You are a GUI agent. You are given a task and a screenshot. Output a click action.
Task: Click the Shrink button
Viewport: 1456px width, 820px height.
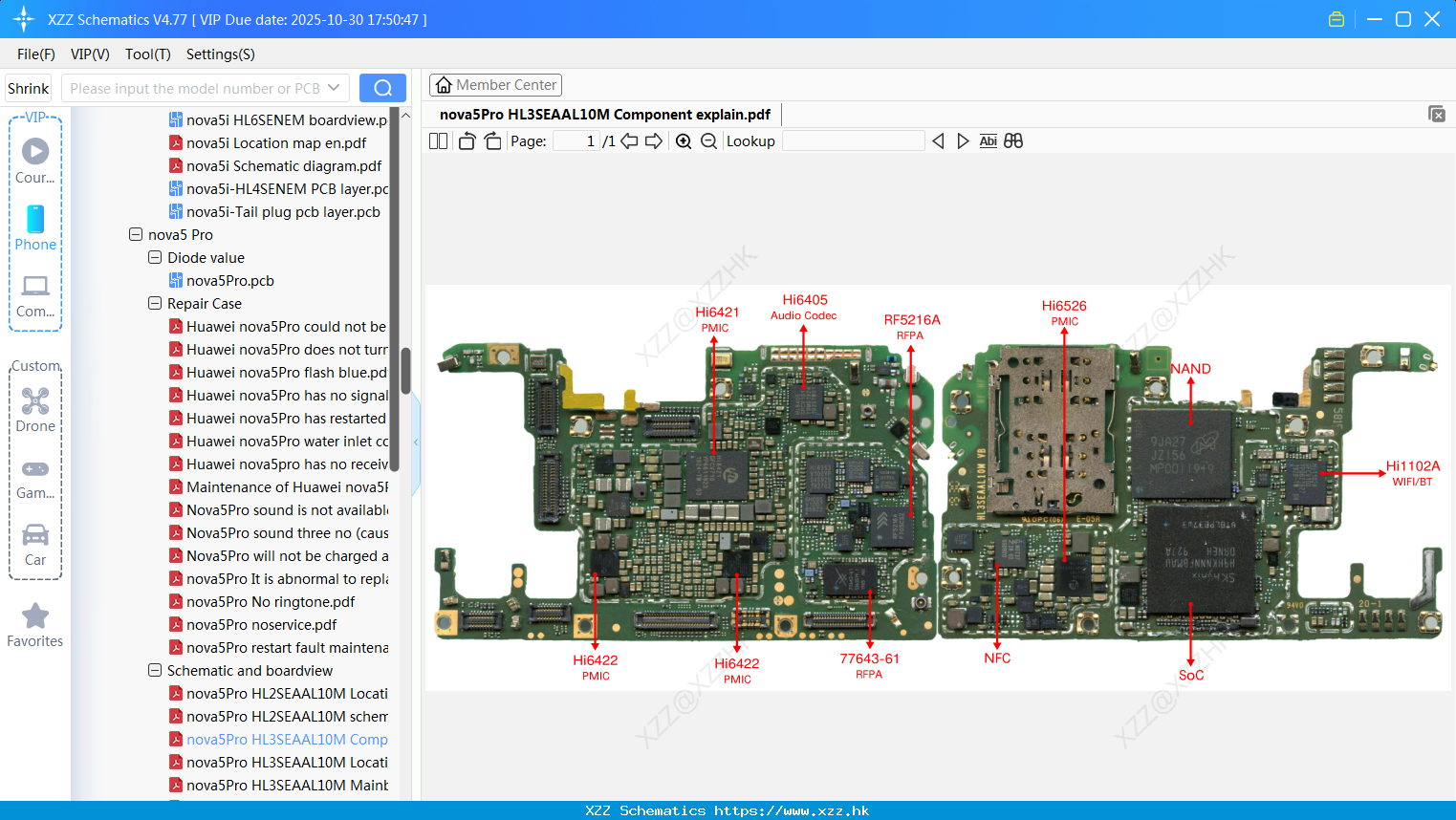(x=29, y=88)
